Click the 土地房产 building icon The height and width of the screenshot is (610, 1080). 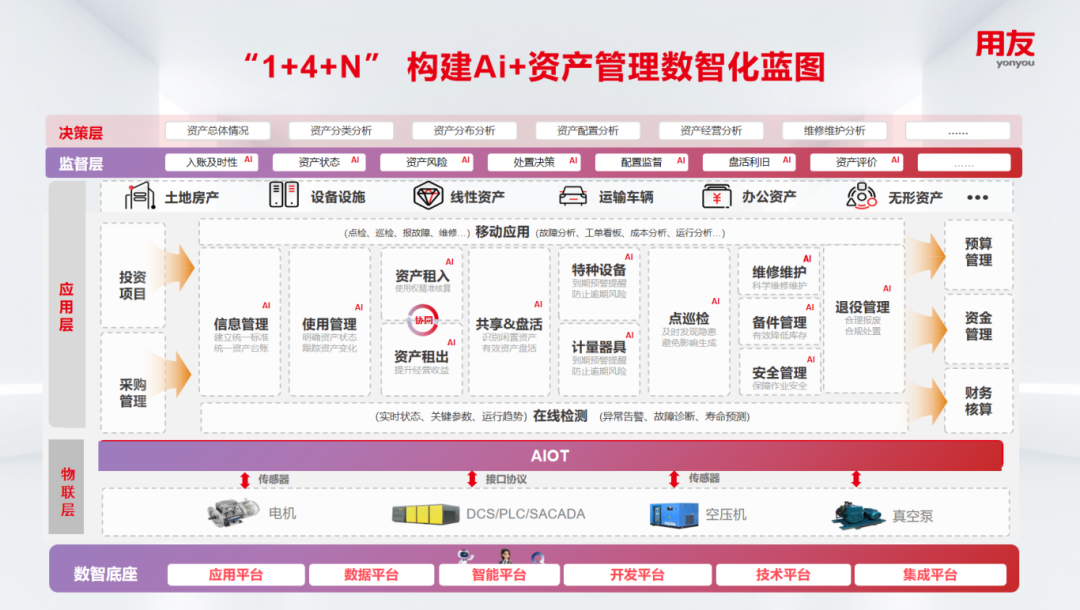[x=139, y=196]
